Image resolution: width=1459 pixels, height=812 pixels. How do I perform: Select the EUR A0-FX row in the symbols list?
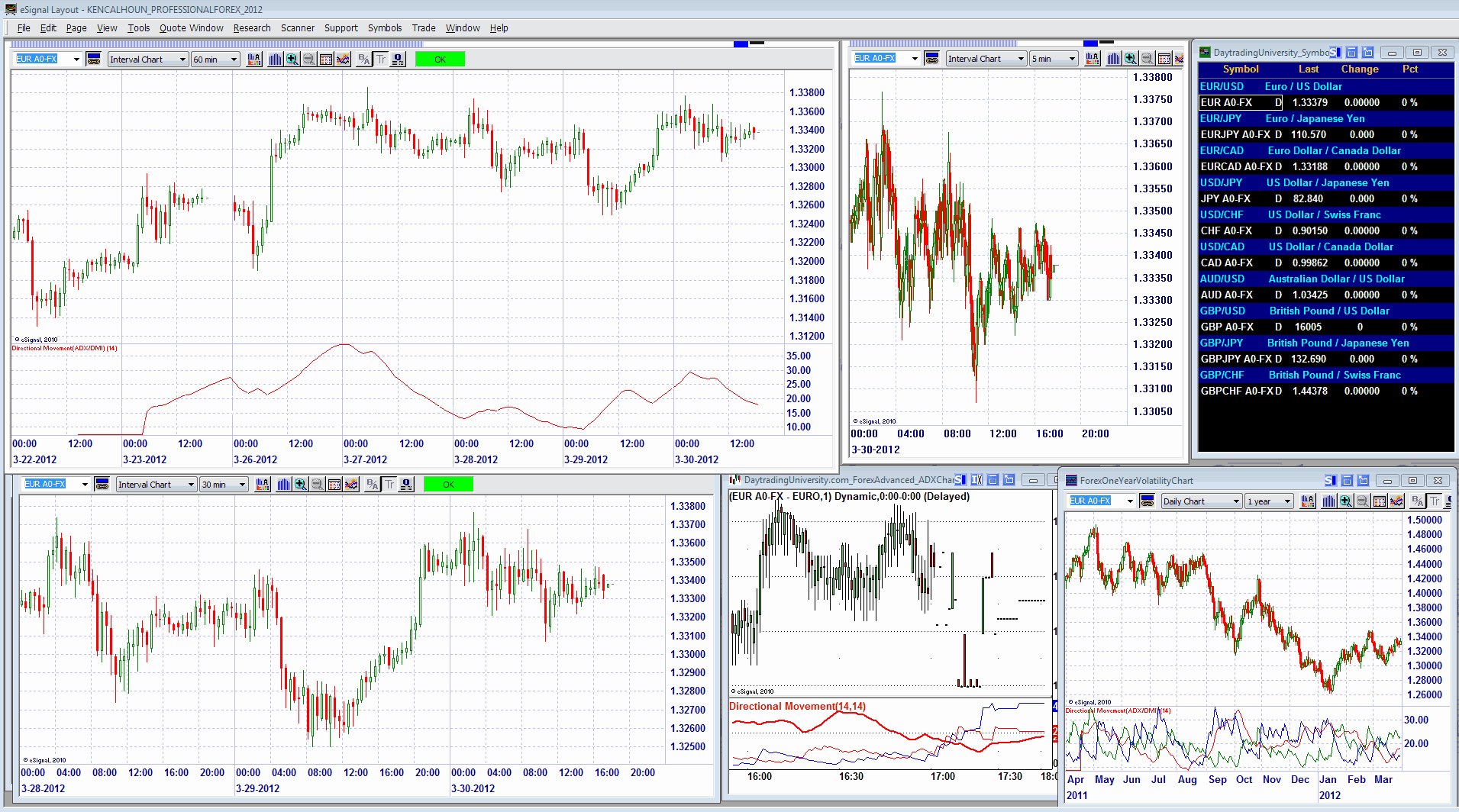1326,102
